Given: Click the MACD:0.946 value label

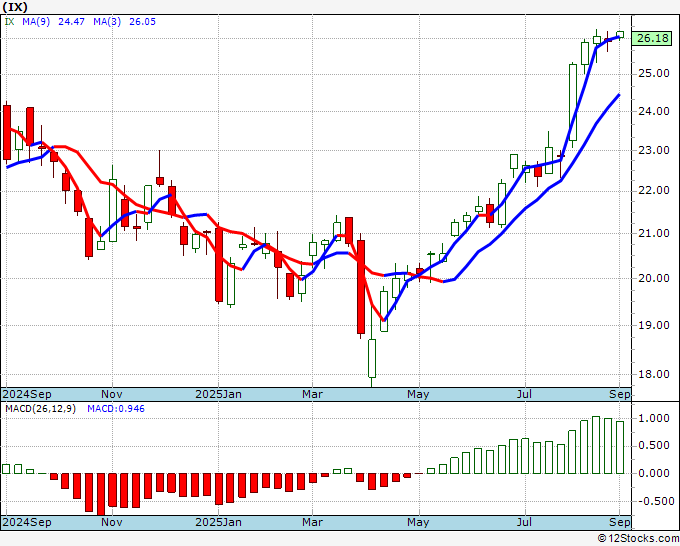Looking at the screenshot, I should coord(116,409).
